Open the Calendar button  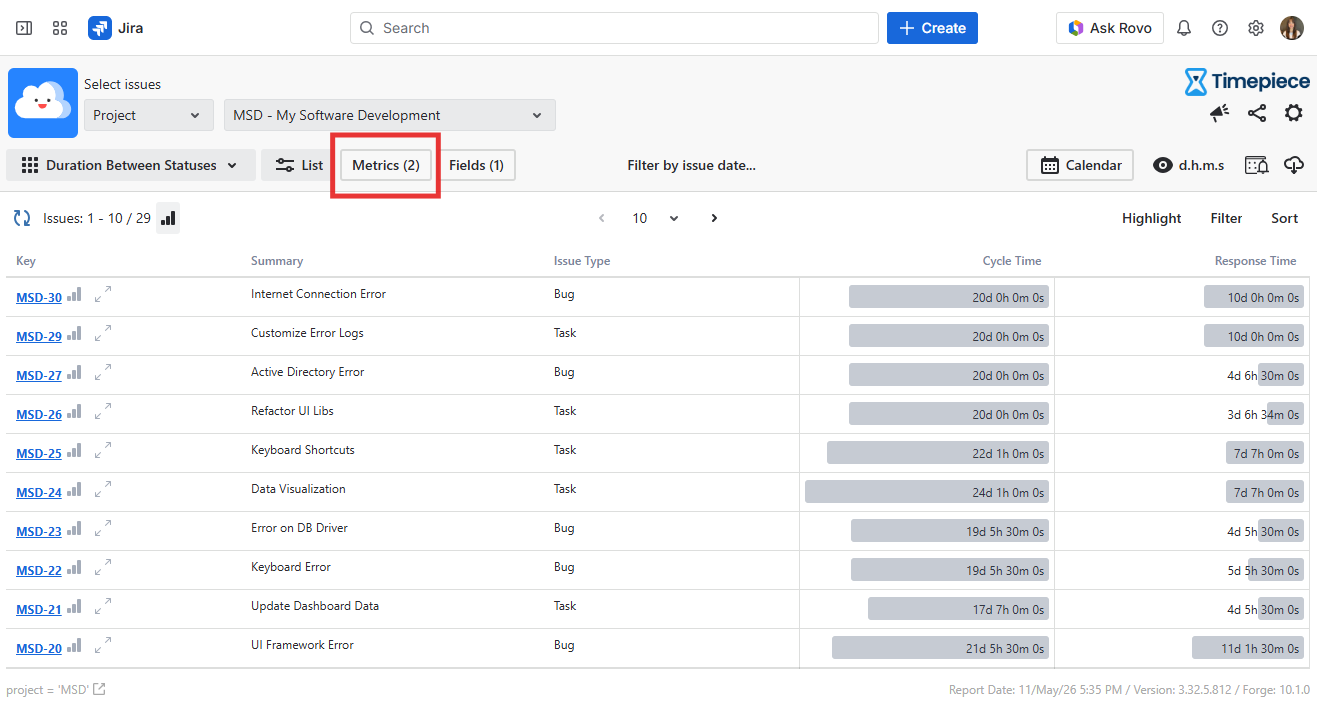[1080, 165]
